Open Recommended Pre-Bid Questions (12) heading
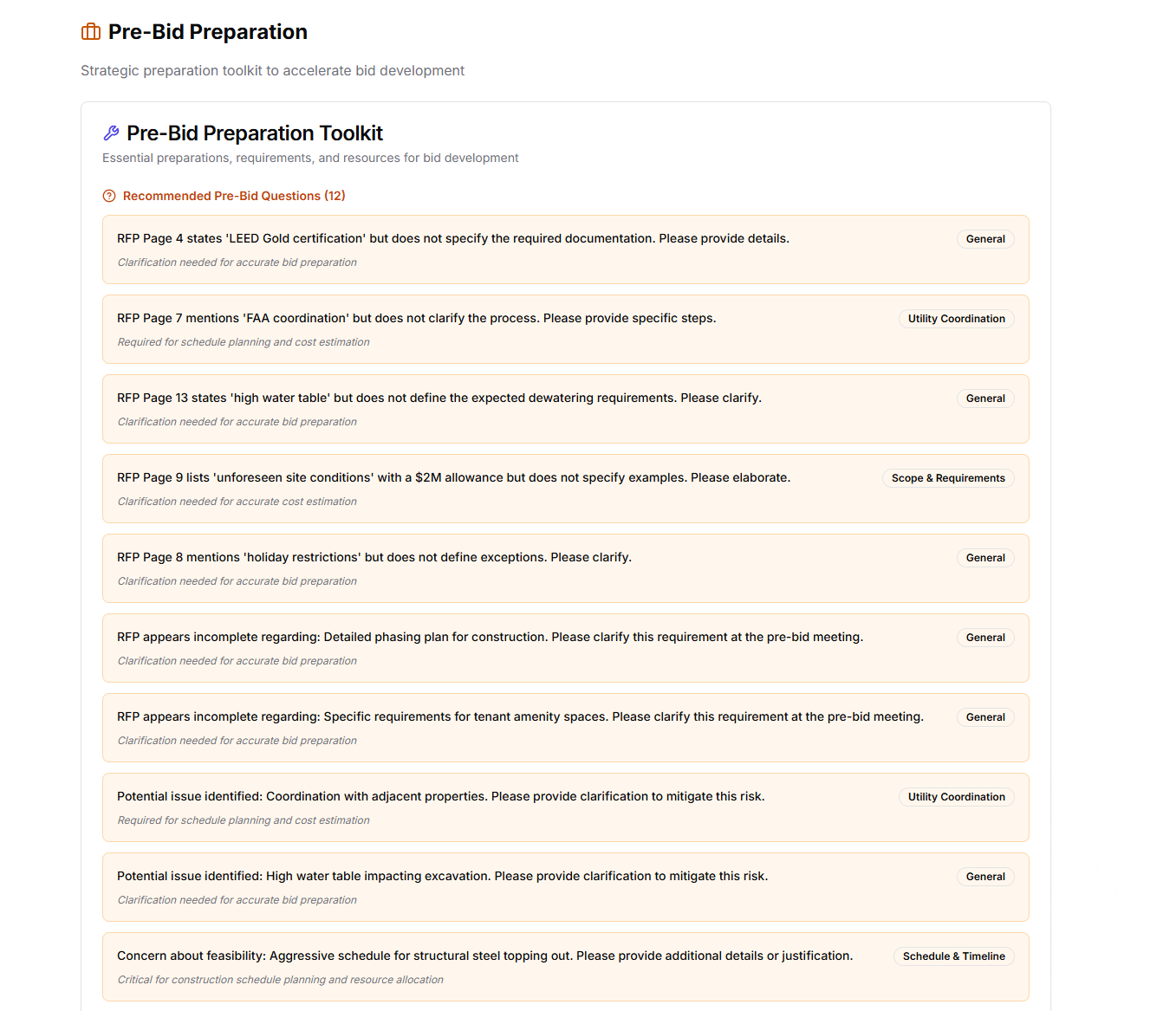Image resolution: width=1176 pixels, height=1011 pixels. point(234,196)
